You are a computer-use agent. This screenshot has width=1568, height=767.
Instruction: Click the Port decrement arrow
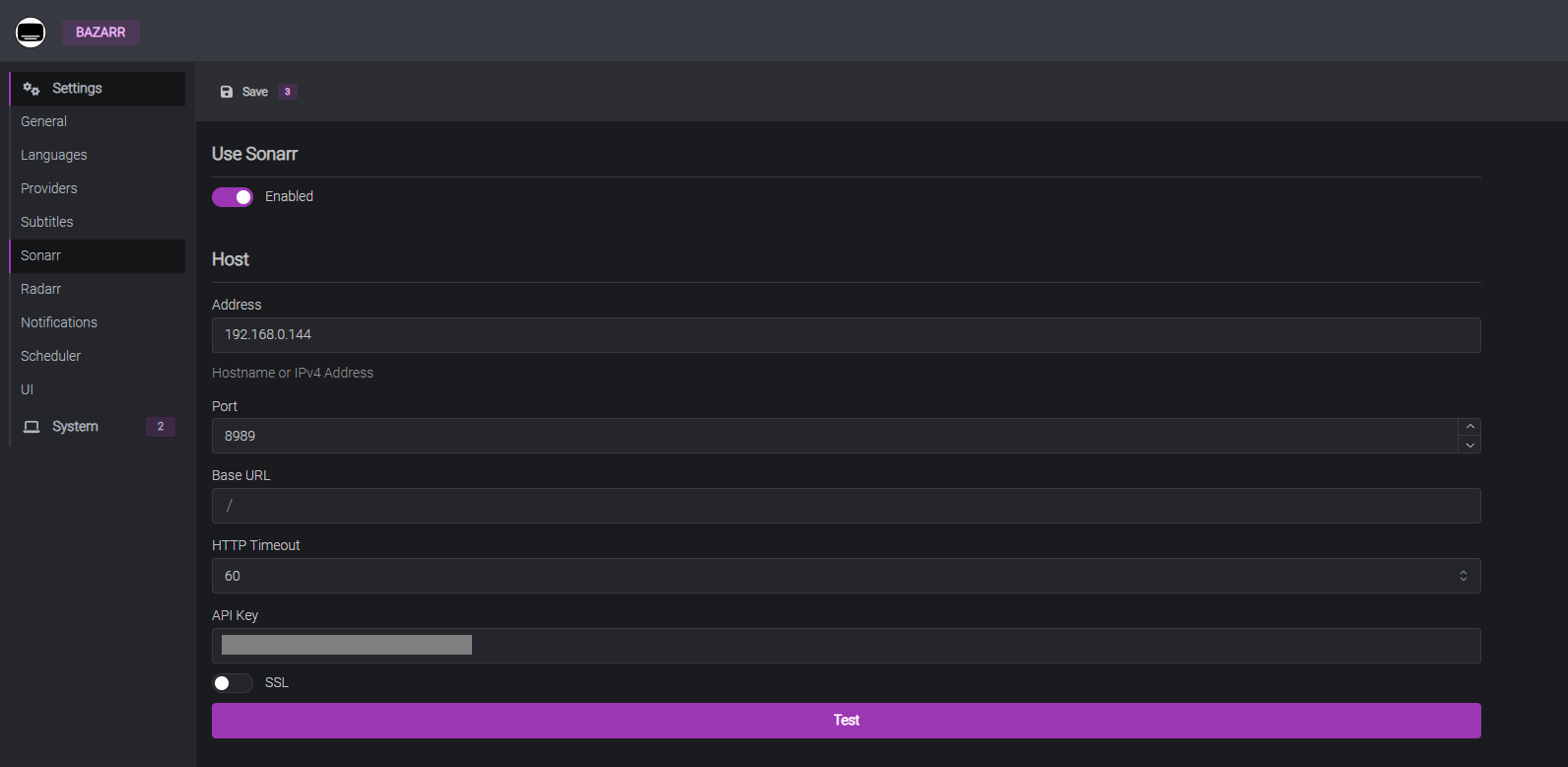1469,446
